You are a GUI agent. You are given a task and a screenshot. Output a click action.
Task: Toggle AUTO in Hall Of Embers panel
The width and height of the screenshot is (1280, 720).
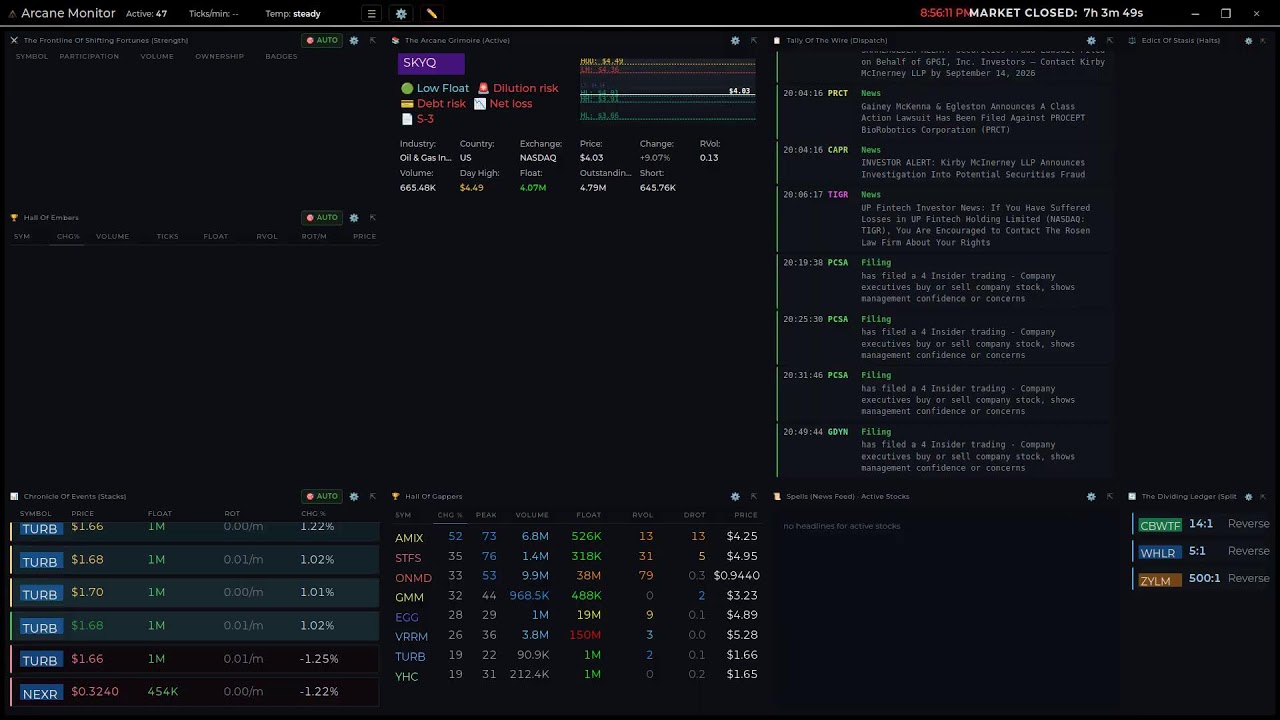pyautogui.click(x=322, y=217)
